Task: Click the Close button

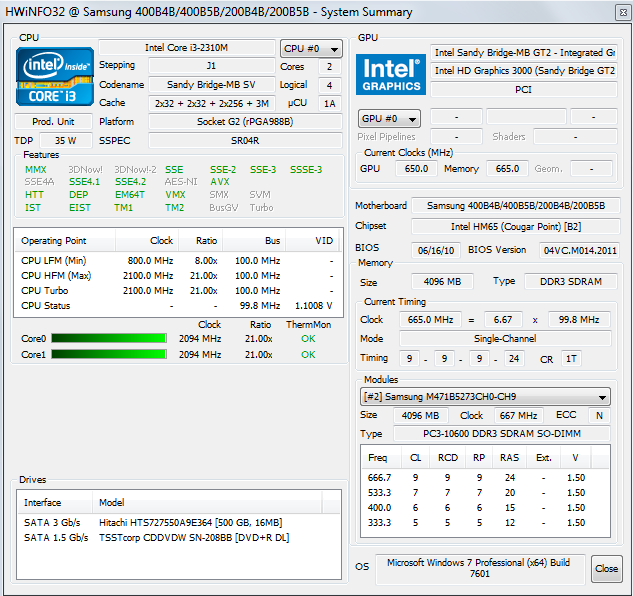Action: 606,569
